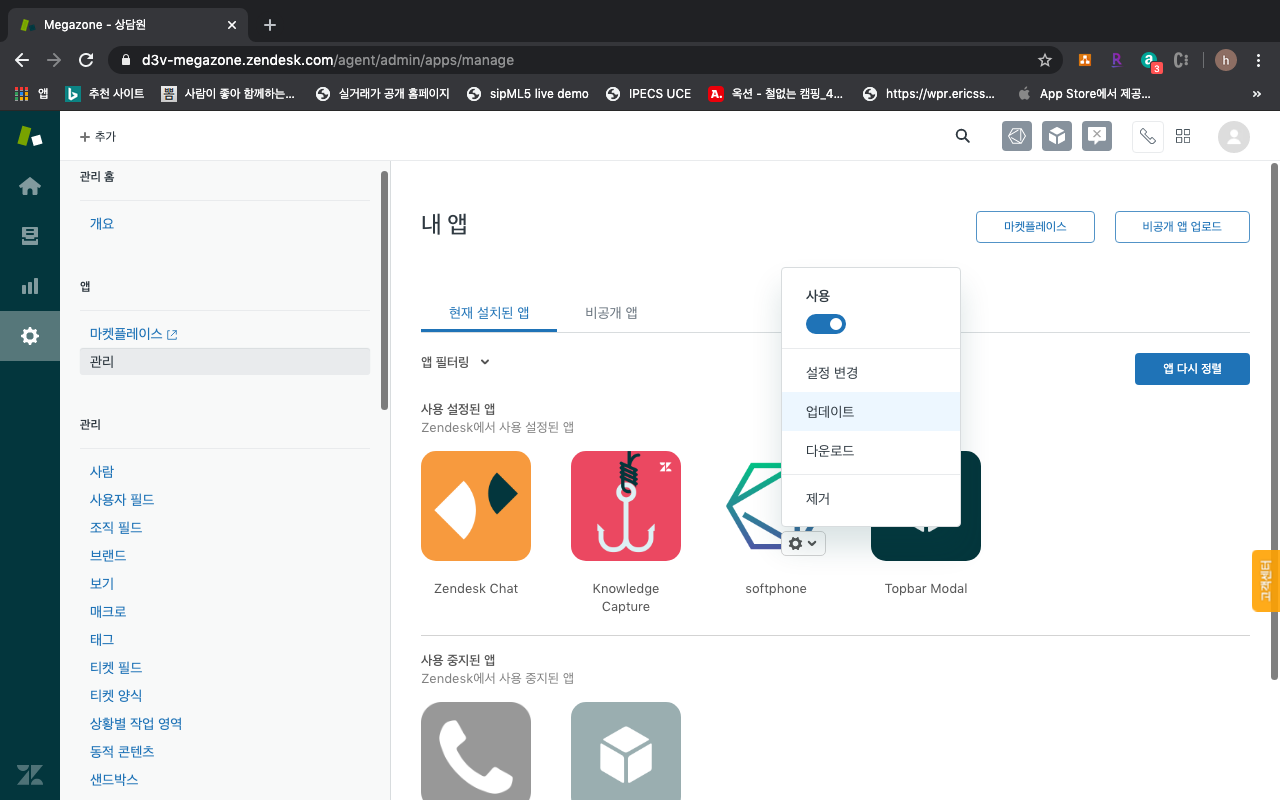Select the Admin gear icon in sidebar
This screenshot has width=1280, height=800.
[x=30, y=336]
